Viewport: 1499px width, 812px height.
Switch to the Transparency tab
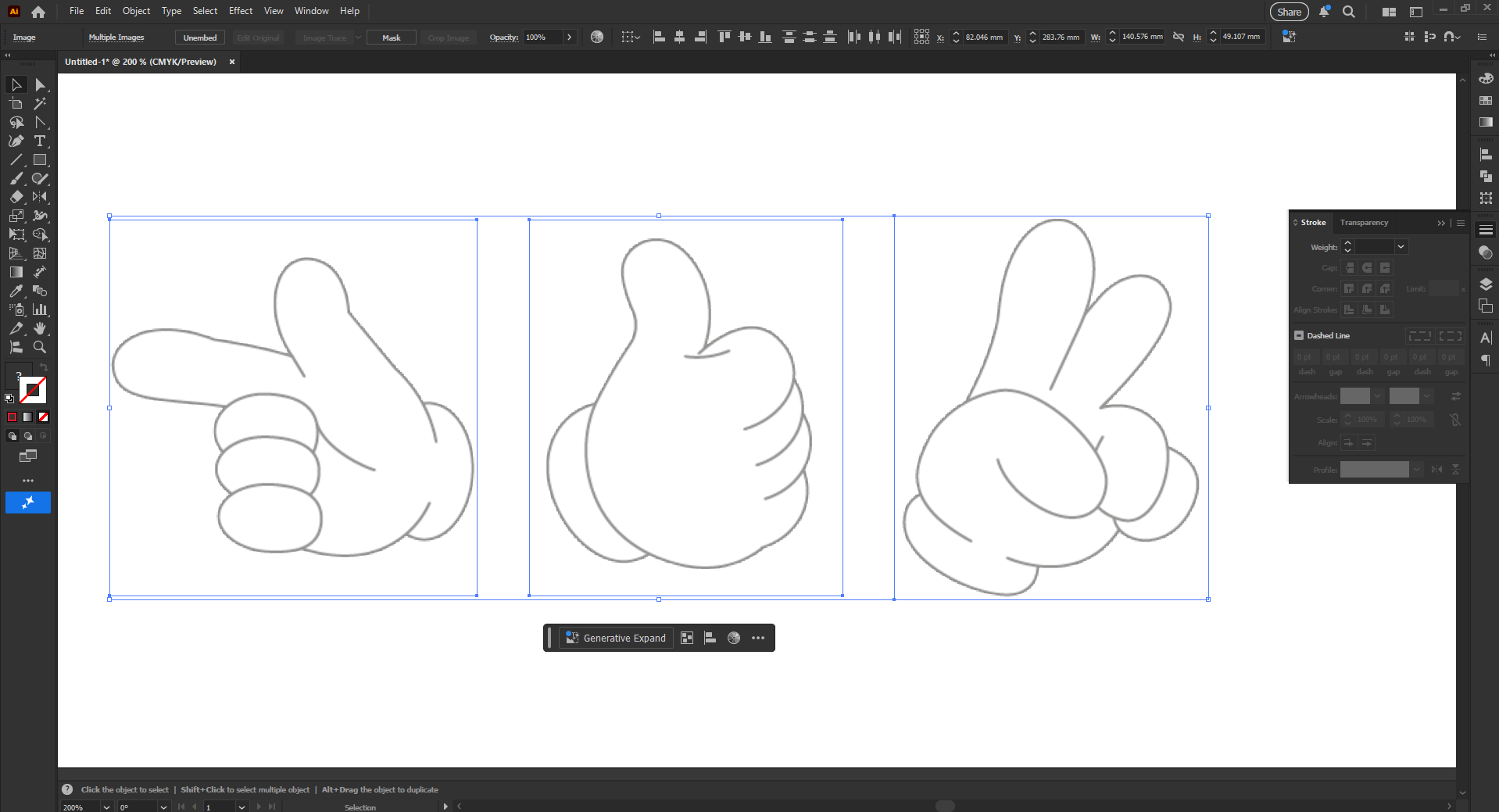pyautogui.click(x=1364, y=223)
